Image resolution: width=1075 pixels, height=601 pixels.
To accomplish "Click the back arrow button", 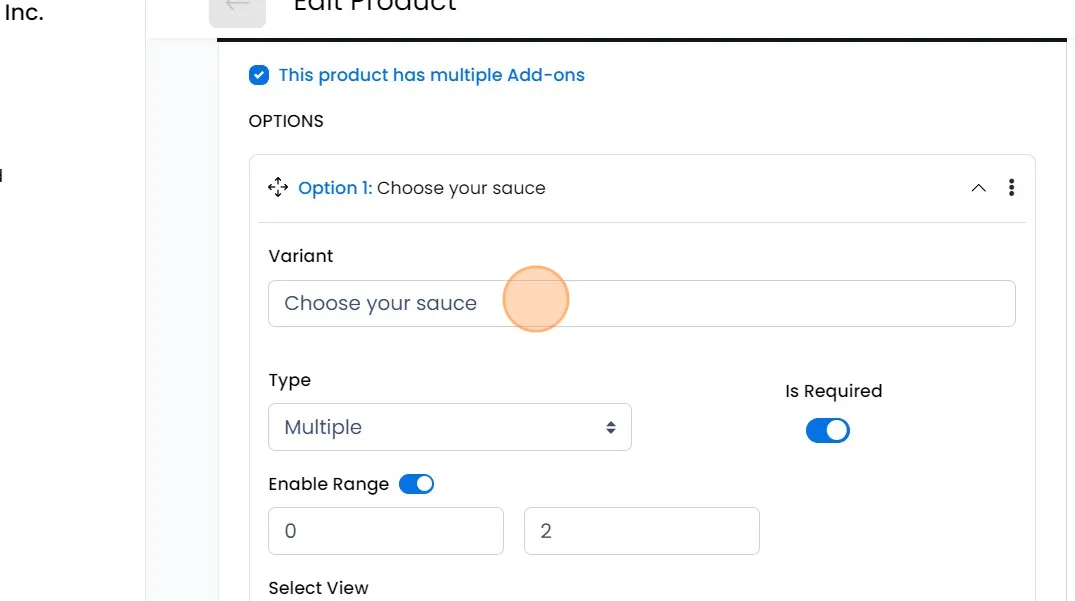I will click(x=237, y=8).
